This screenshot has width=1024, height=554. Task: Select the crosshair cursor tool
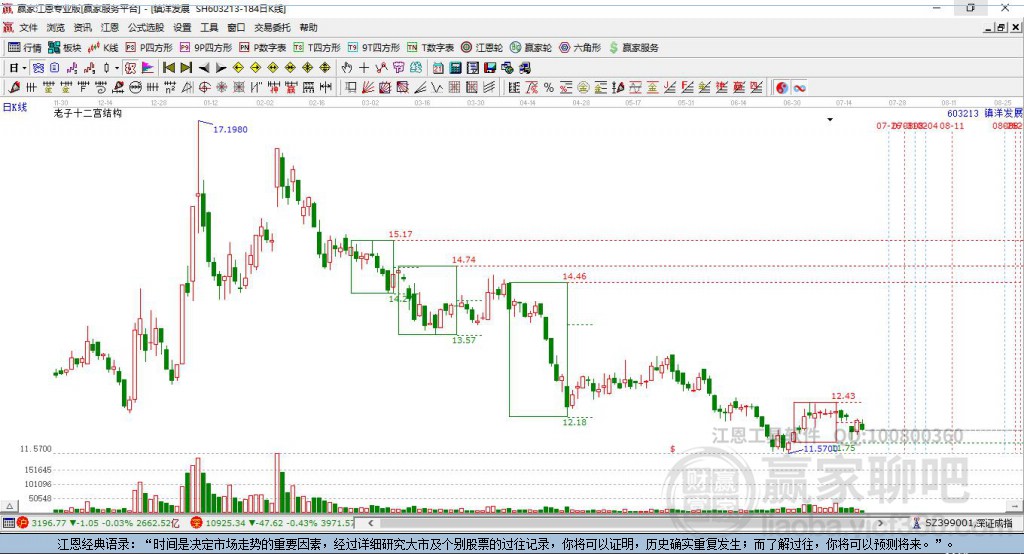click(364, 68)
